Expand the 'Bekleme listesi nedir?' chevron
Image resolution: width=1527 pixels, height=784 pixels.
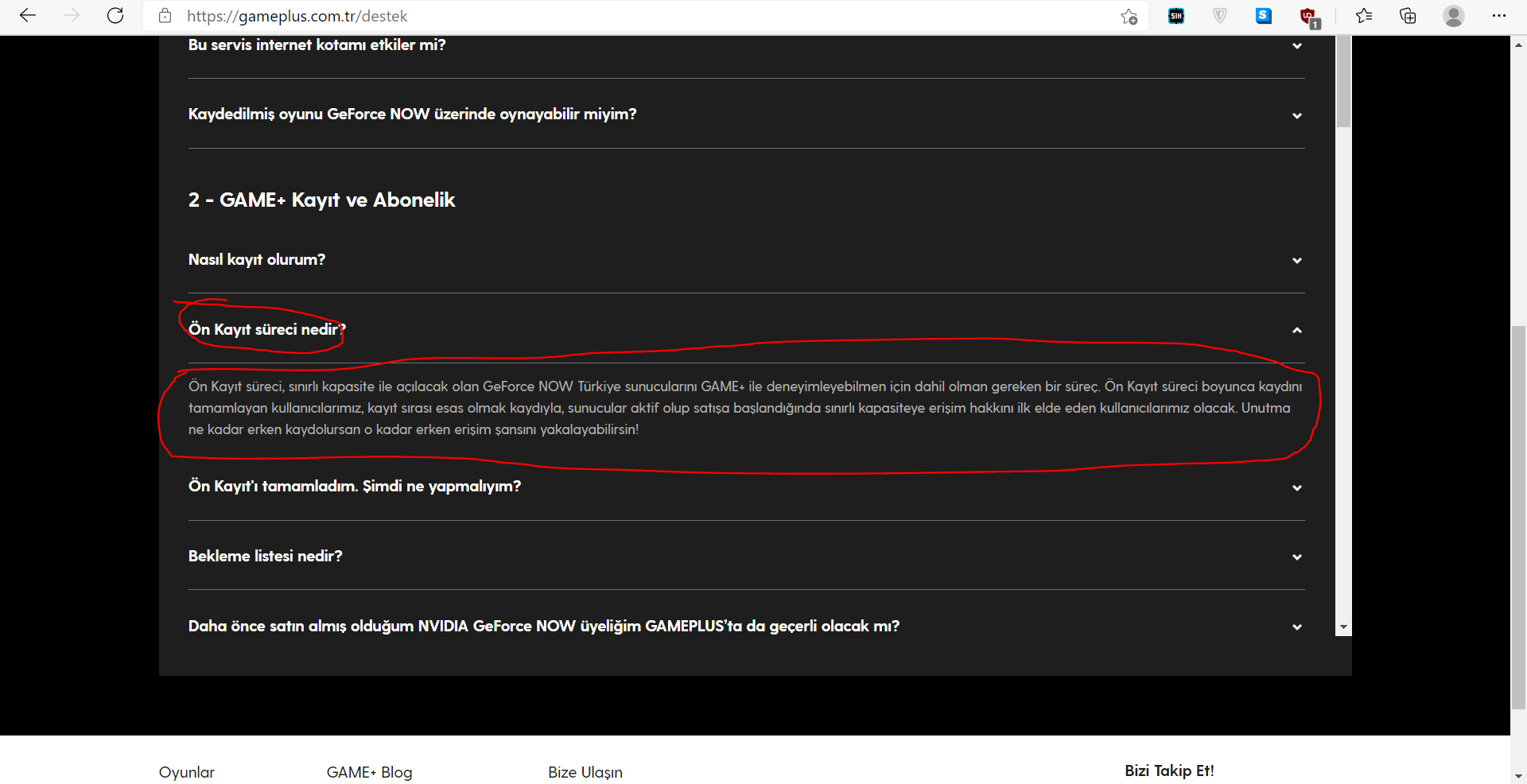[1297, 557]
